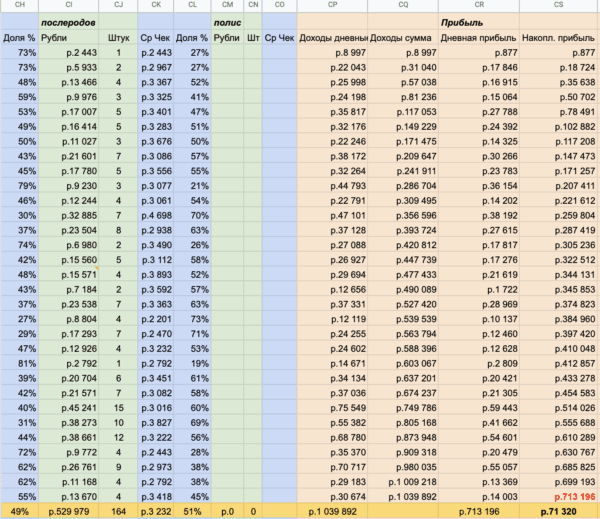Image resolution: width=600 pixels, height=519 pixels.
Task: Select column header CL
Action: tap(192, 5)
